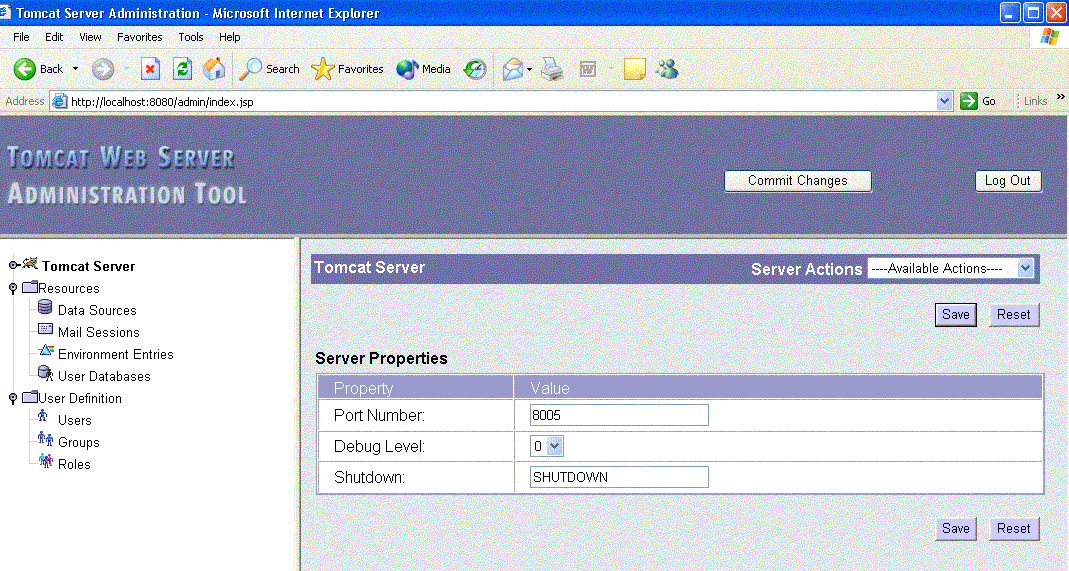Open the Available Actions dropdown

(x=1024, y=268)
